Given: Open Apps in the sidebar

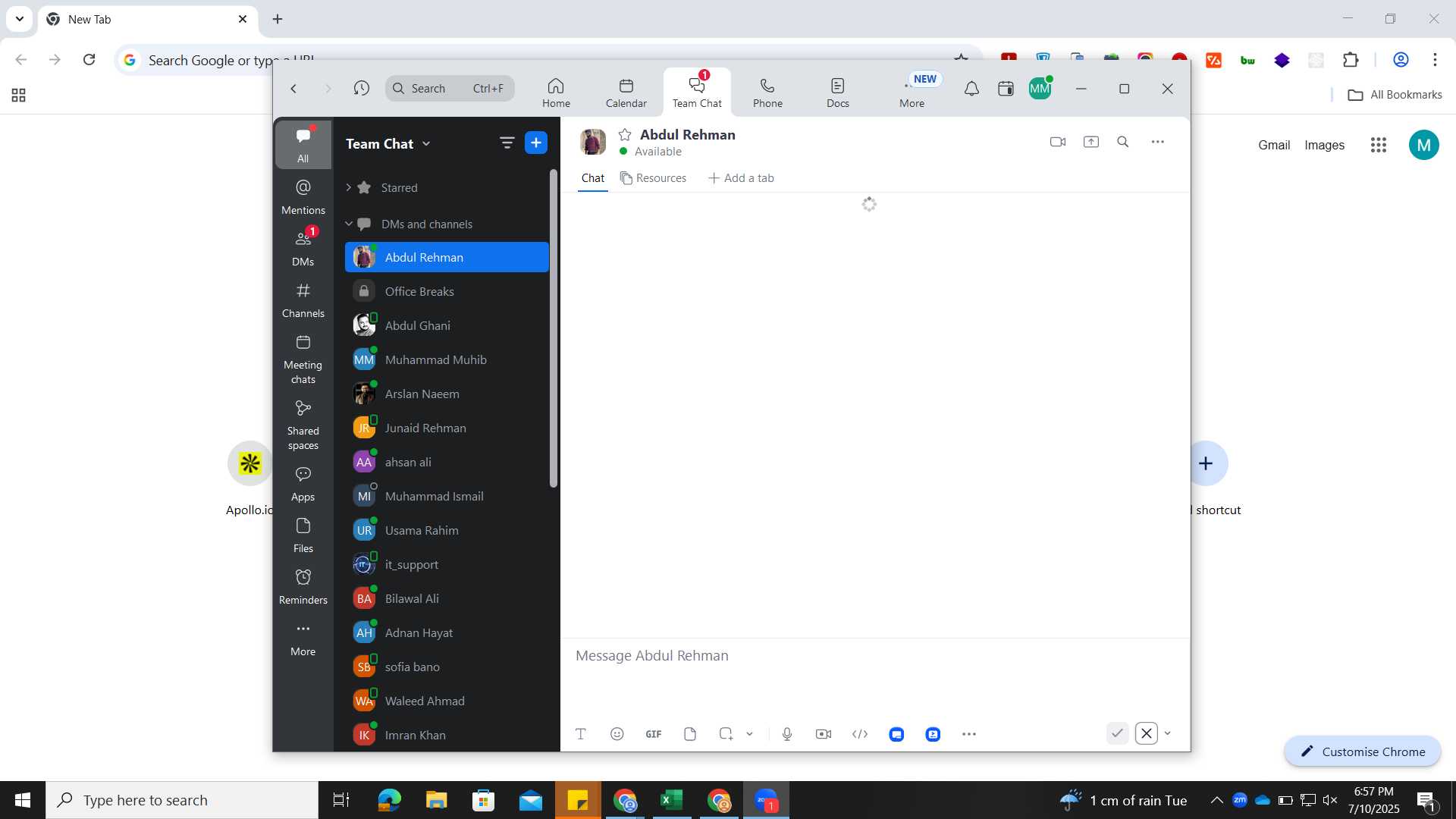Looking at the screenshot, I should pos(303,484).
